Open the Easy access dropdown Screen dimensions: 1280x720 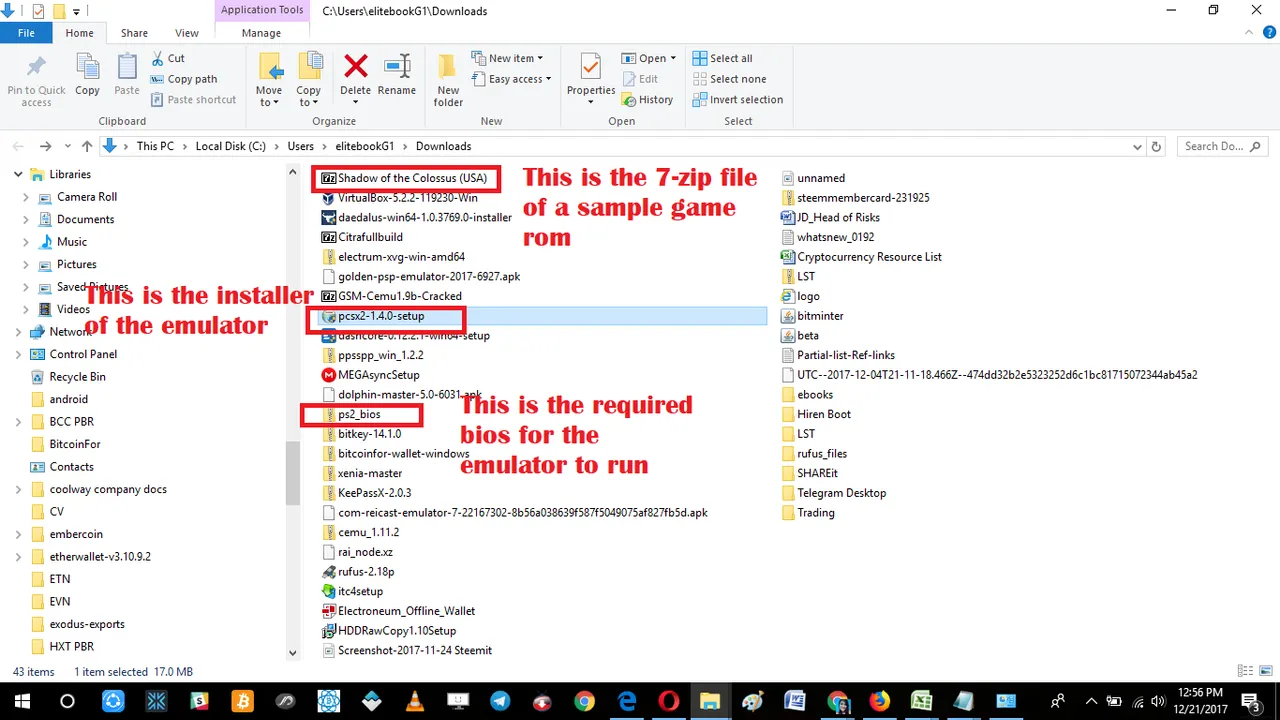pos(512,79)
